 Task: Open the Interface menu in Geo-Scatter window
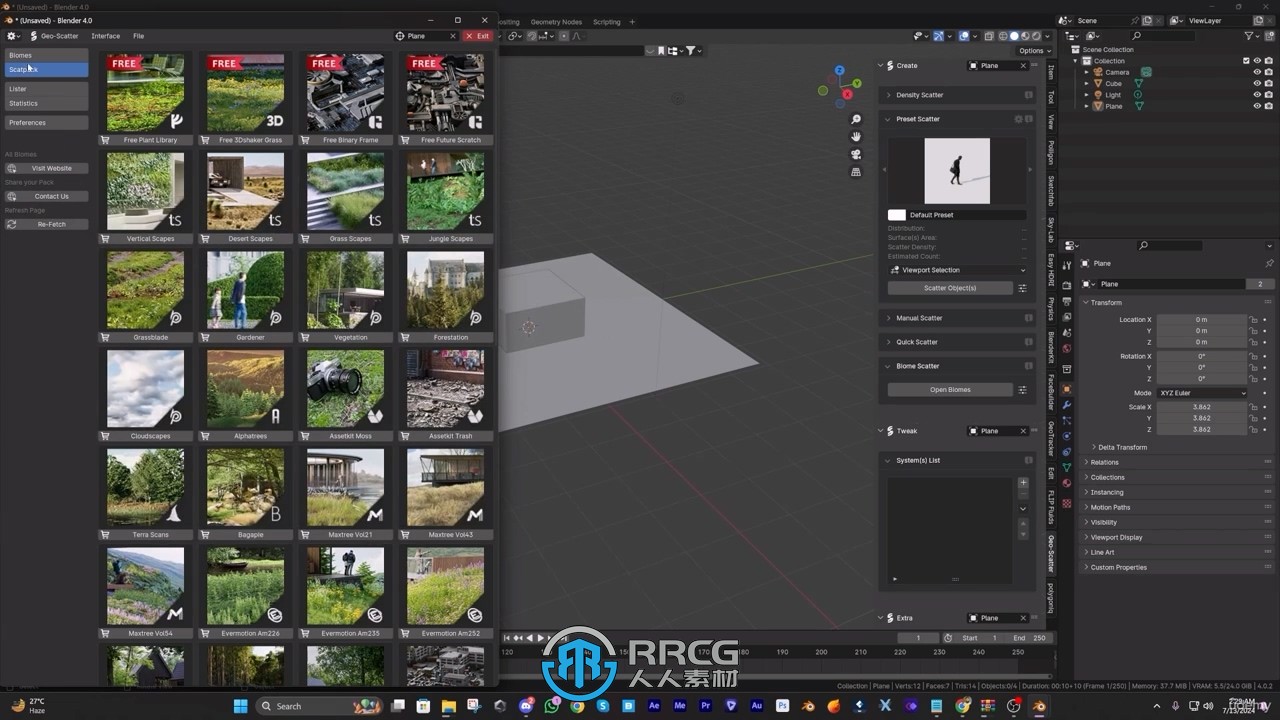tap(106, 36)
